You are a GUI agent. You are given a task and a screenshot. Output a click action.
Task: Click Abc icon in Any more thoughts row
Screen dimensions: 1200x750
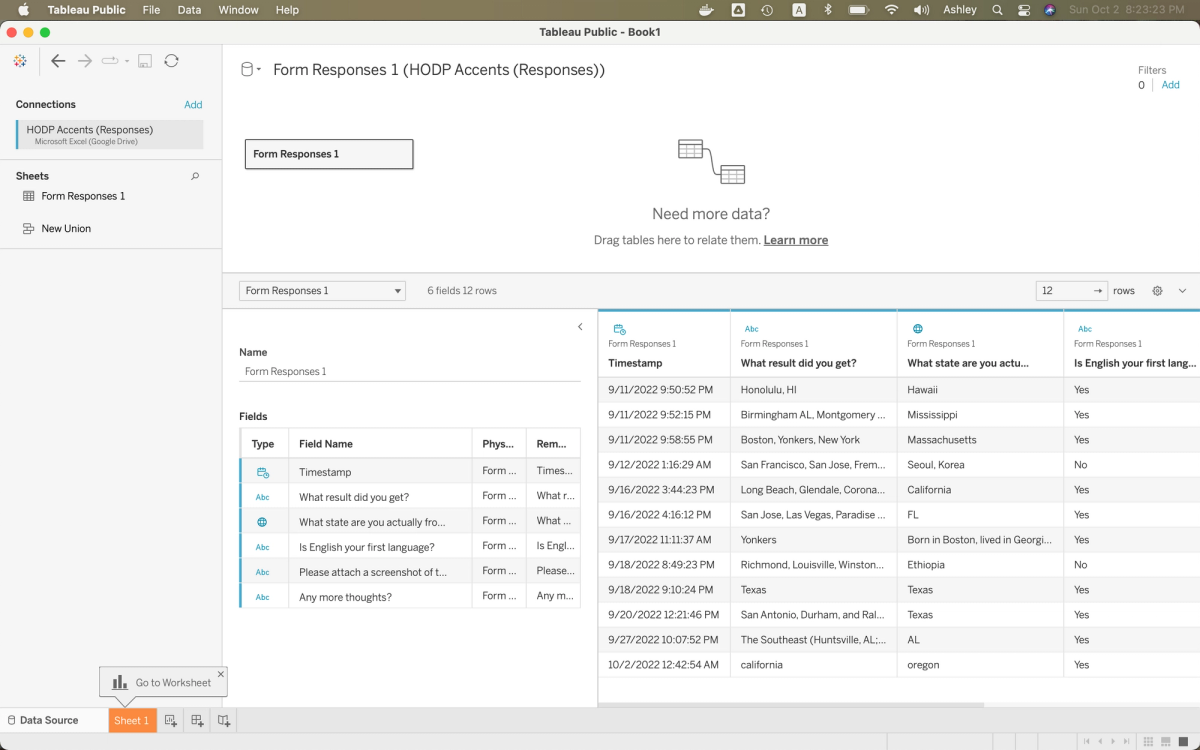click(262, 597)
